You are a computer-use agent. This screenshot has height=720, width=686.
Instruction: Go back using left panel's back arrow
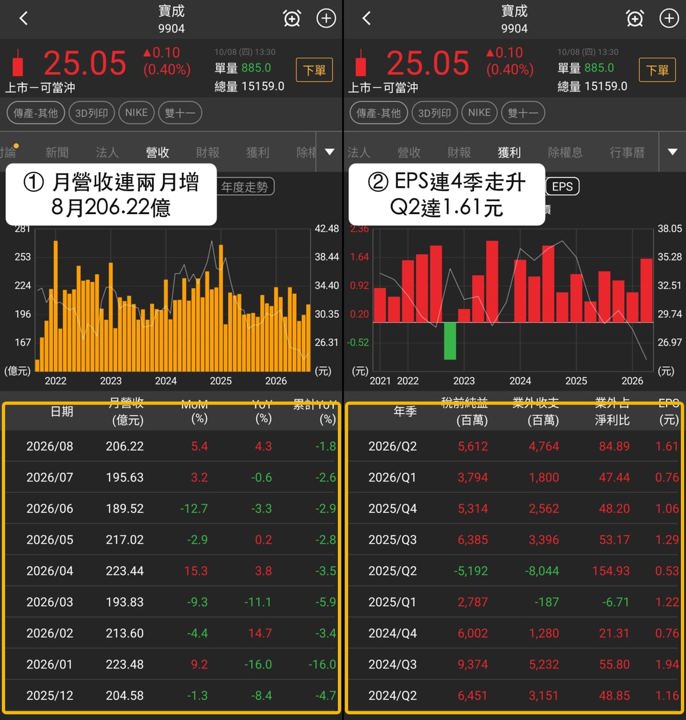(24, 18)
